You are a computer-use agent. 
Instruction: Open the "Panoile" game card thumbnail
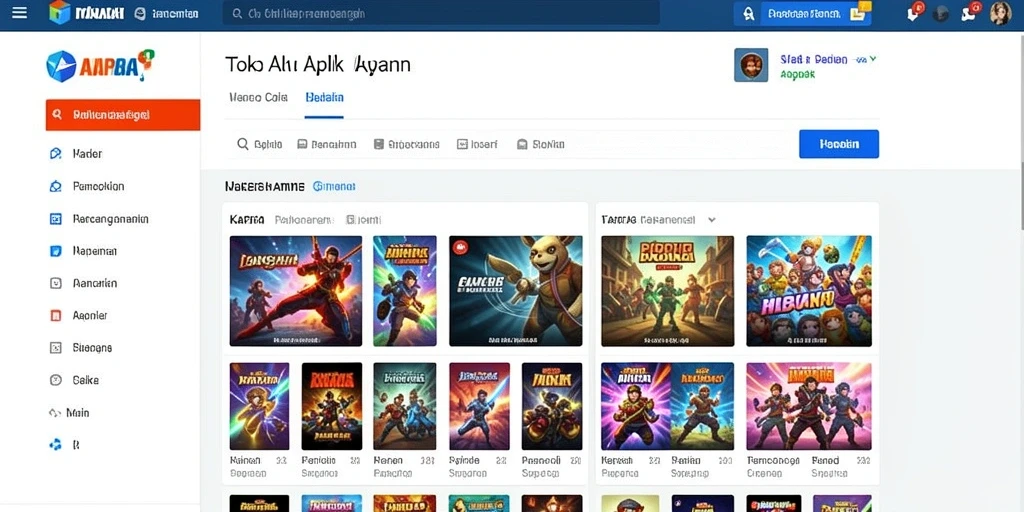pos(332,406)
